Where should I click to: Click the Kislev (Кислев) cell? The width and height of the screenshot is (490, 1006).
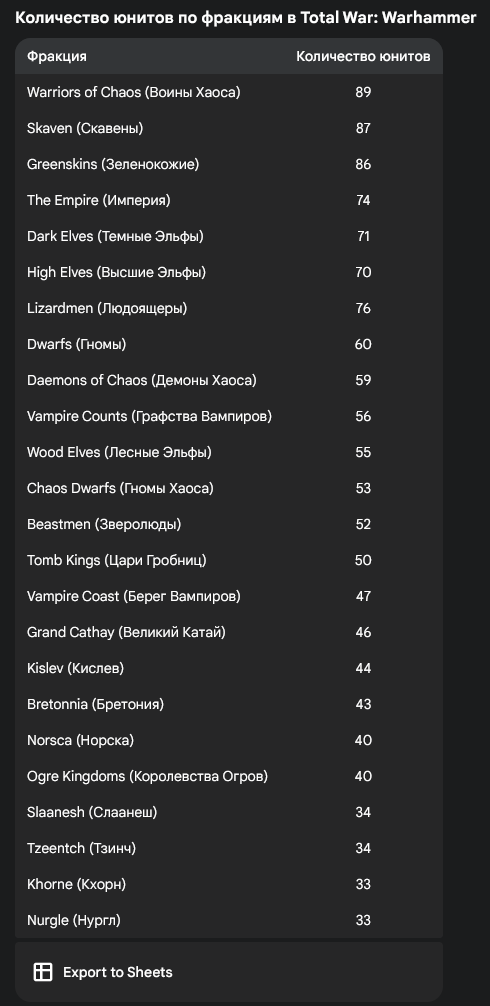point(75,668)
